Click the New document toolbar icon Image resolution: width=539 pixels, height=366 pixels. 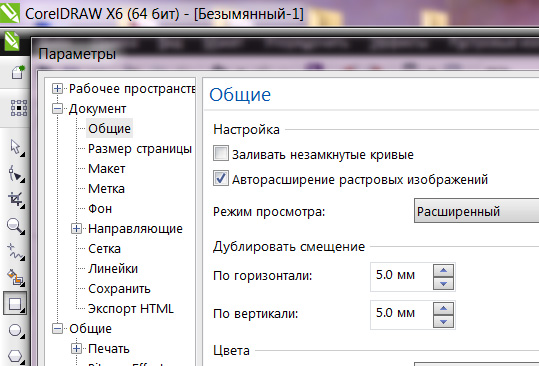click(x=18, y=72)
